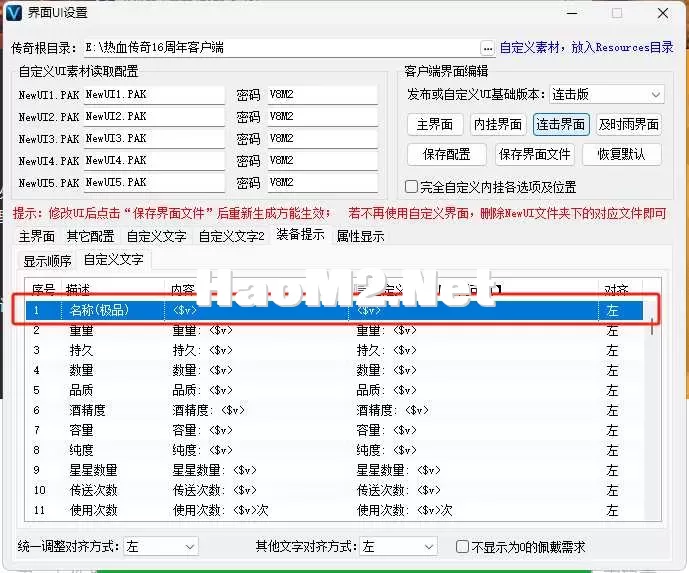This screenshot has height=573, width=689.
Task: Open the 自定义文字 sub-tab
Action: pyautogui.click(x=114, y=259)
